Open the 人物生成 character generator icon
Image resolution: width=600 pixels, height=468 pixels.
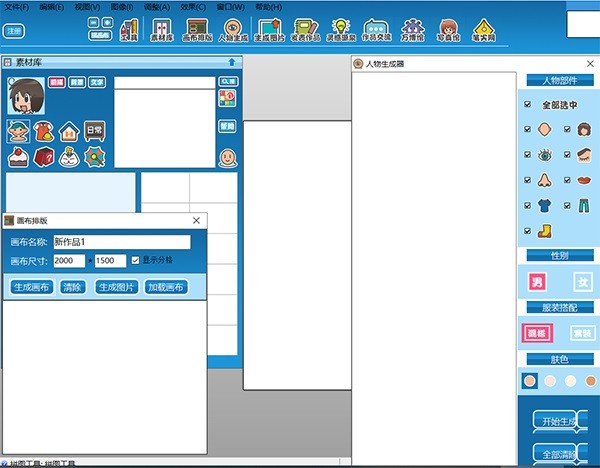(231, 30)
